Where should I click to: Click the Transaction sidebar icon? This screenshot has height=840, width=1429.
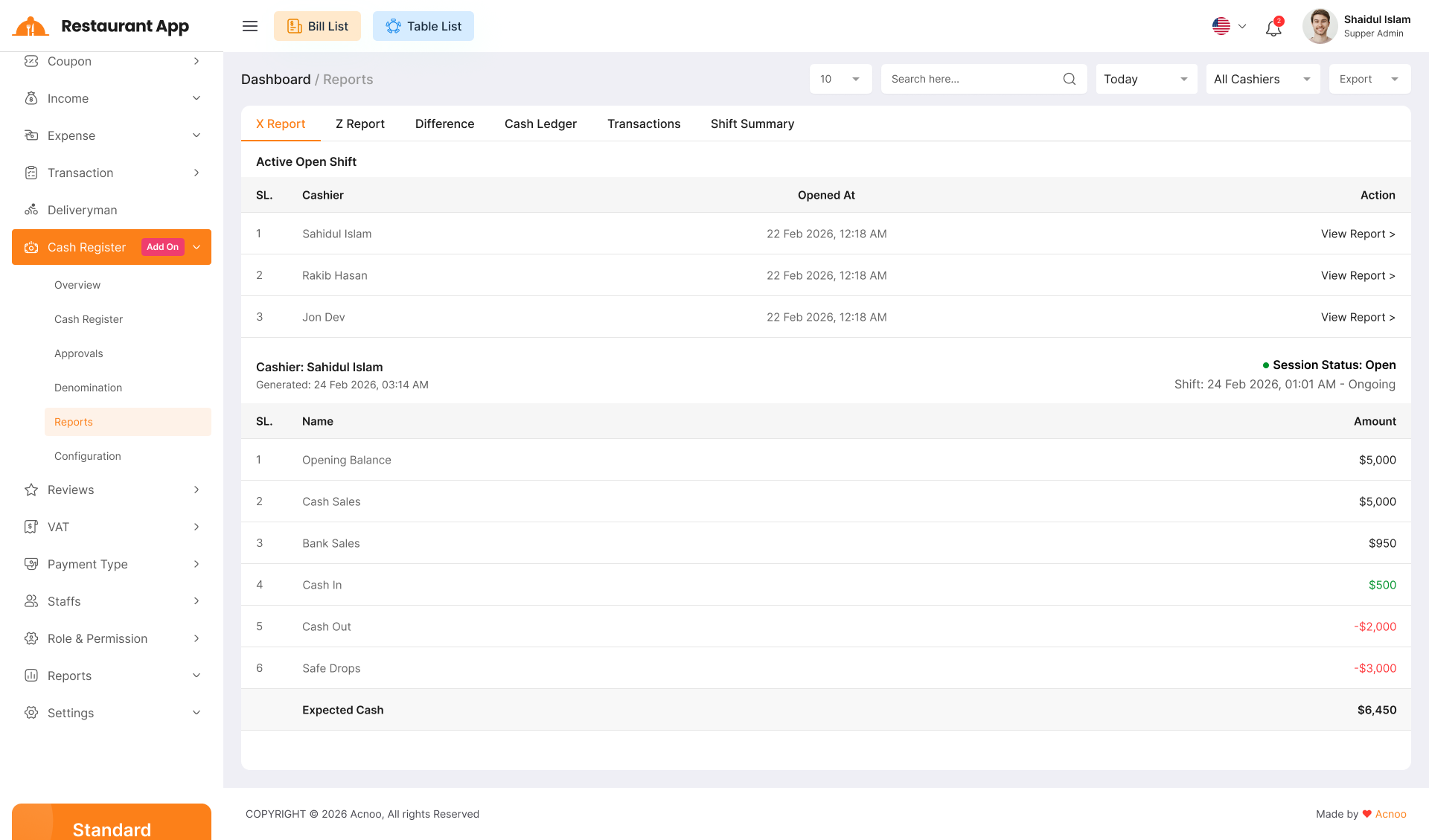tap(31, 173)
